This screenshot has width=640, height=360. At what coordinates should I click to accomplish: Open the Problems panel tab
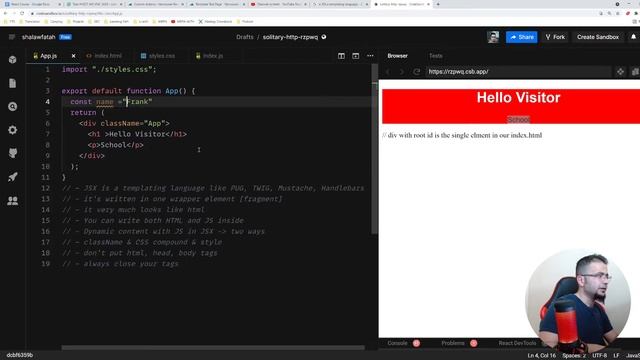tap(453, 343)
